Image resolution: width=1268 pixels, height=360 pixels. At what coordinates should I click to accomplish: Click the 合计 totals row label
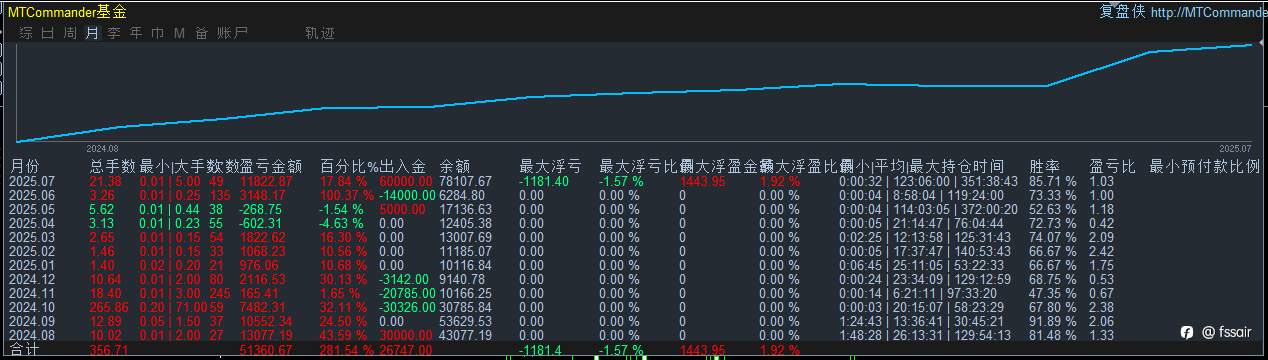coord(25,350)
